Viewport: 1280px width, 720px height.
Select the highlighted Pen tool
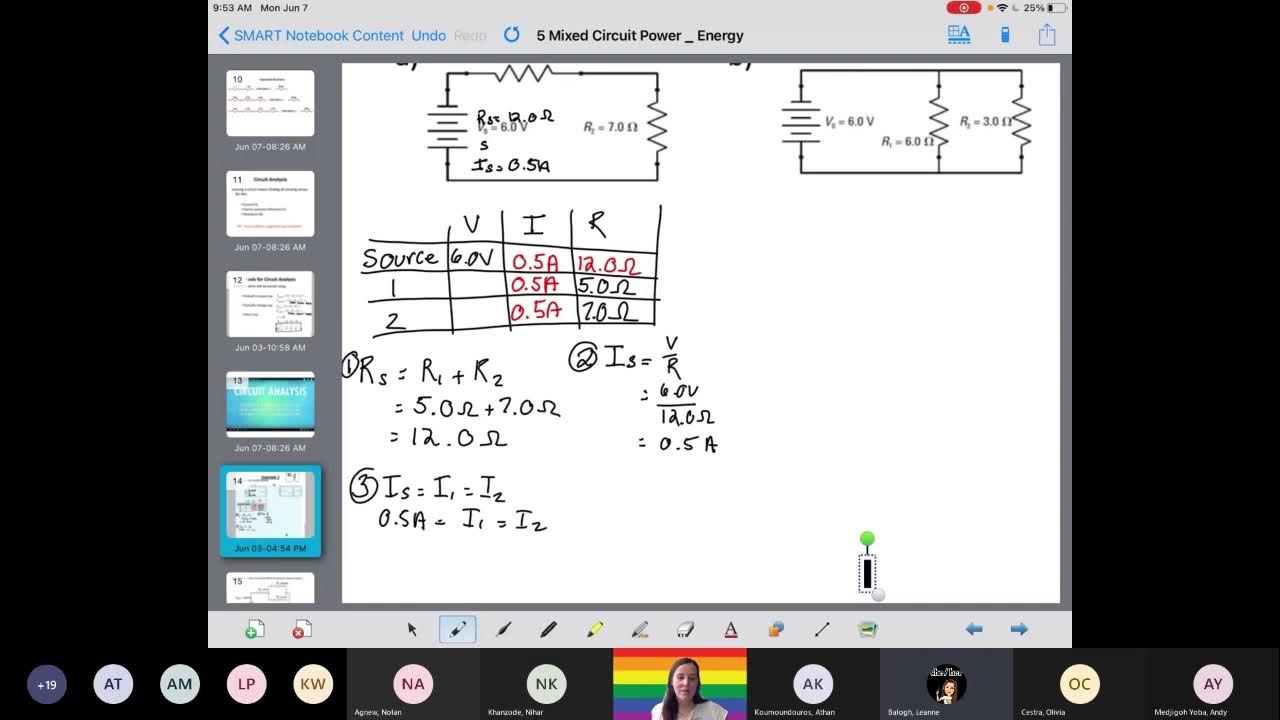[x=458, y=629]
